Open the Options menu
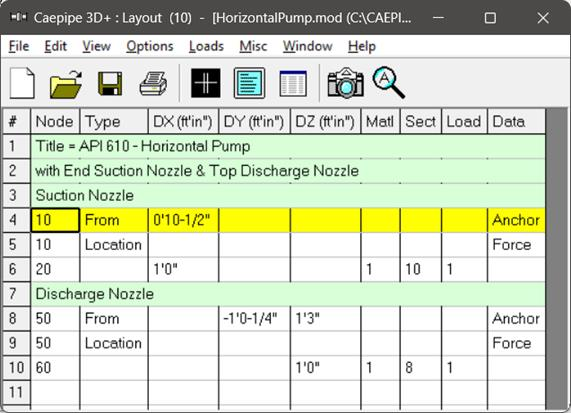 (x=150, y=46)
